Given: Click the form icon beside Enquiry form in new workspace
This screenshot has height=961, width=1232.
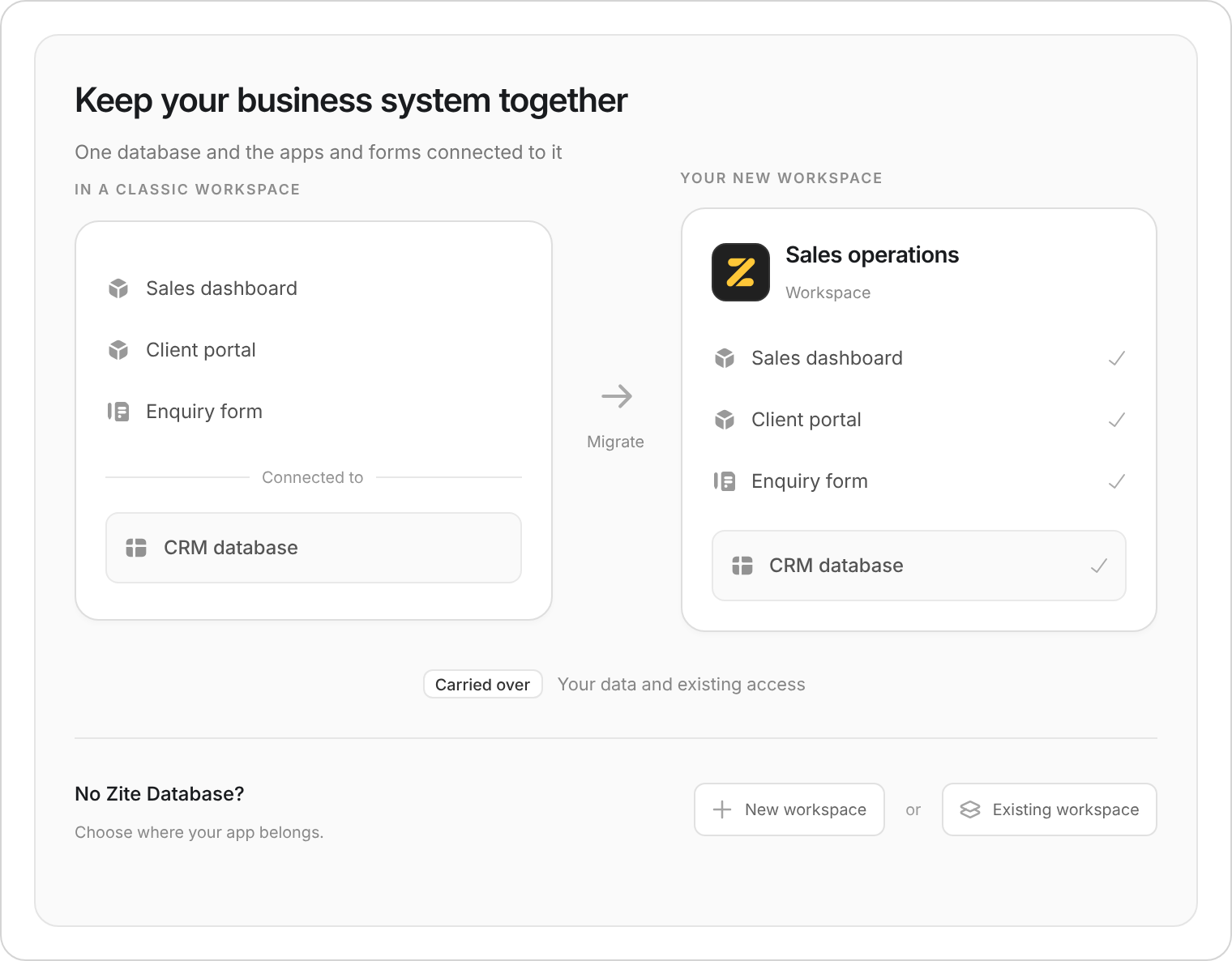Looking at the screenshot, I should (x=725, y=481).
